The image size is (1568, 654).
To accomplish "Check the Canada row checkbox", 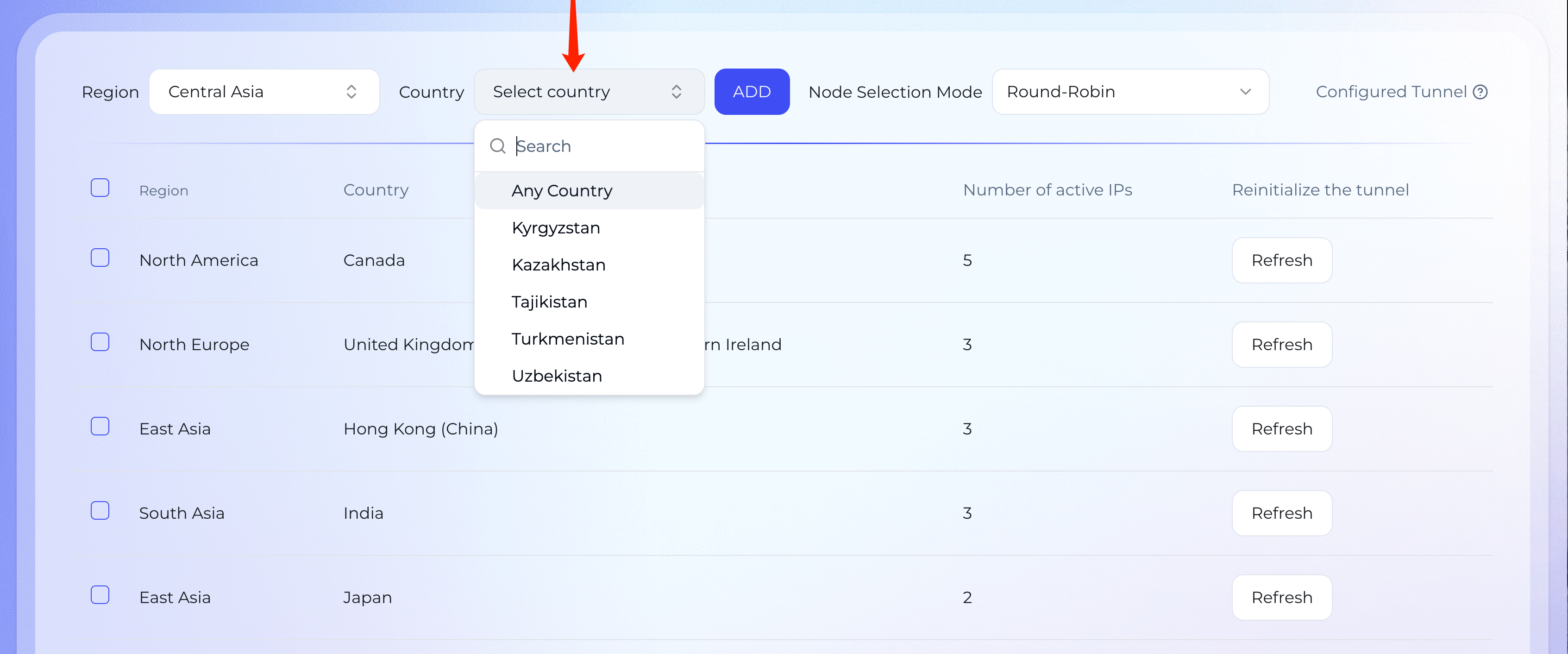I will coord(100,258).
